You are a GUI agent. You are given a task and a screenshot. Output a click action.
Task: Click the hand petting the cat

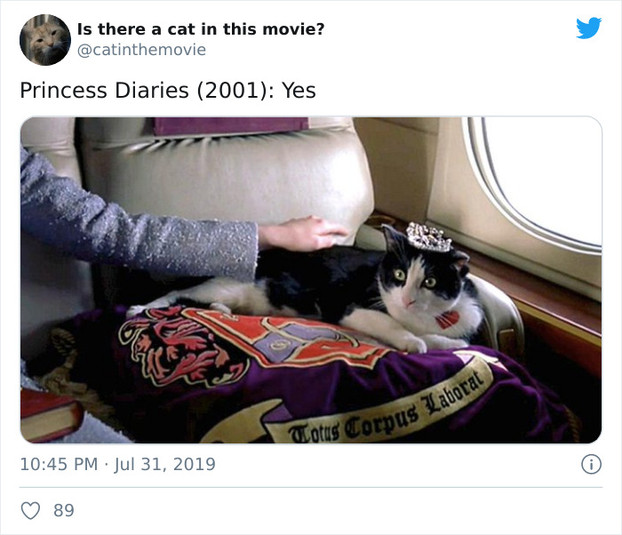(x=300, y=234)
